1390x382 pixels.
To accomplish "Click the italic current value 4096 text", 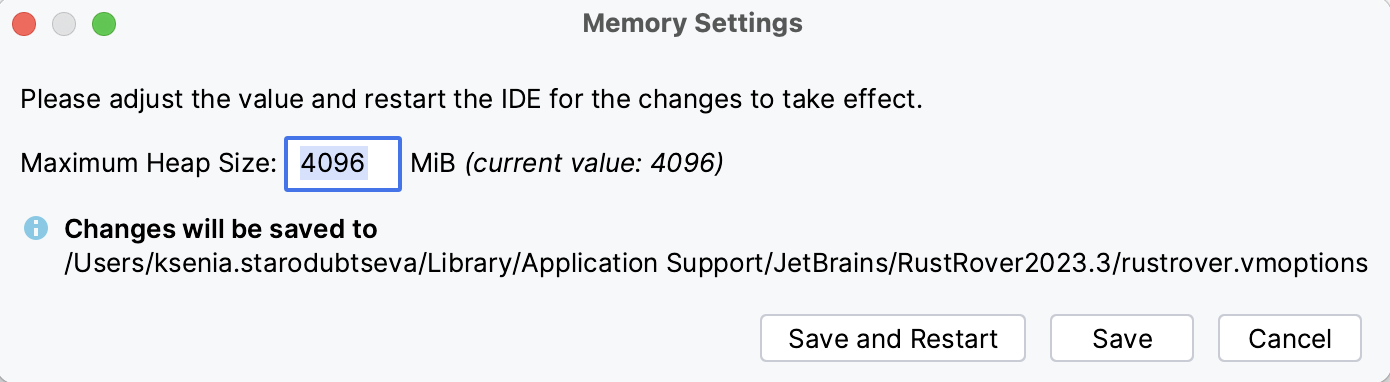I will coord(594,163).
